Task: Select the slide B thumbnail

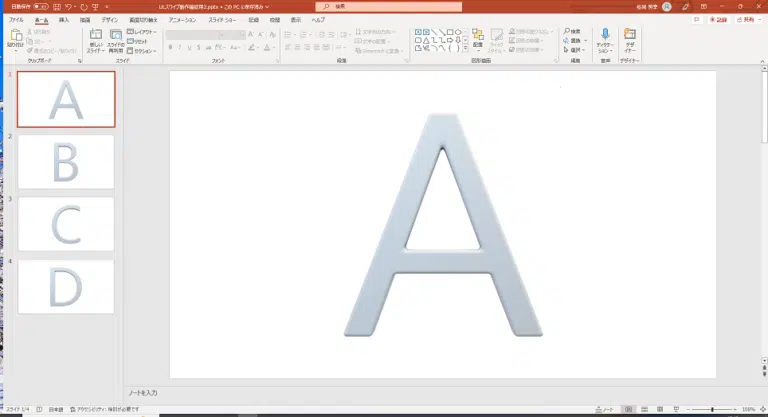Action: coord(66,161)
